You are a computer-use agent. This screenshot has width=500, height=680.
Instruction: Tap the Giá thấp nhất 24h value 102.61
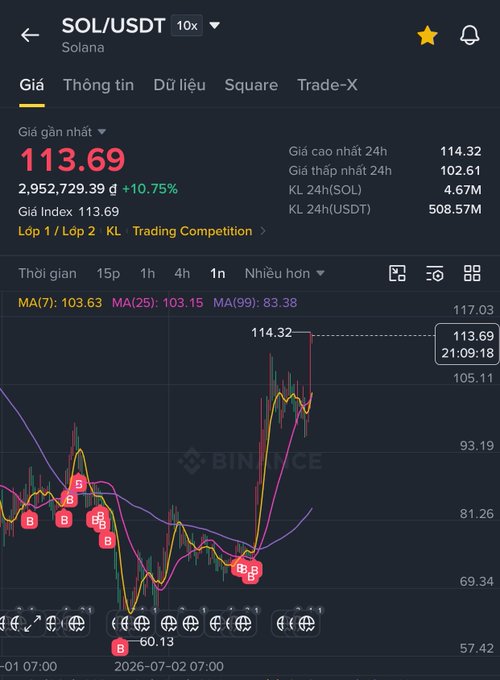pos(461,170)
